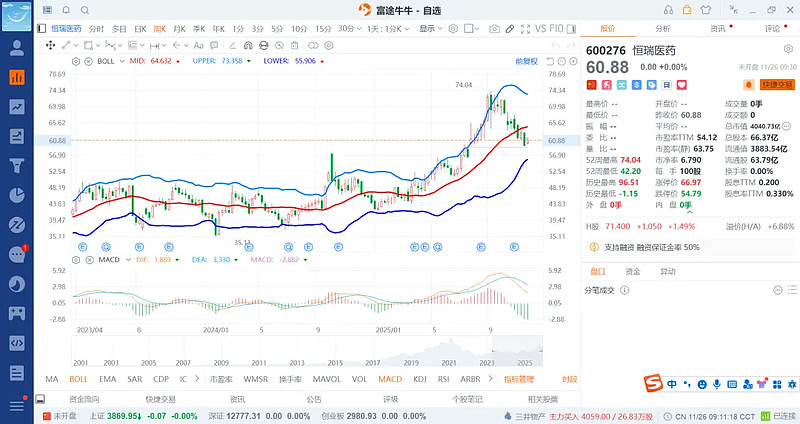The image size is (800, 424).
Task: Open quote panel settings gear icon
Action: click(788, 49)
